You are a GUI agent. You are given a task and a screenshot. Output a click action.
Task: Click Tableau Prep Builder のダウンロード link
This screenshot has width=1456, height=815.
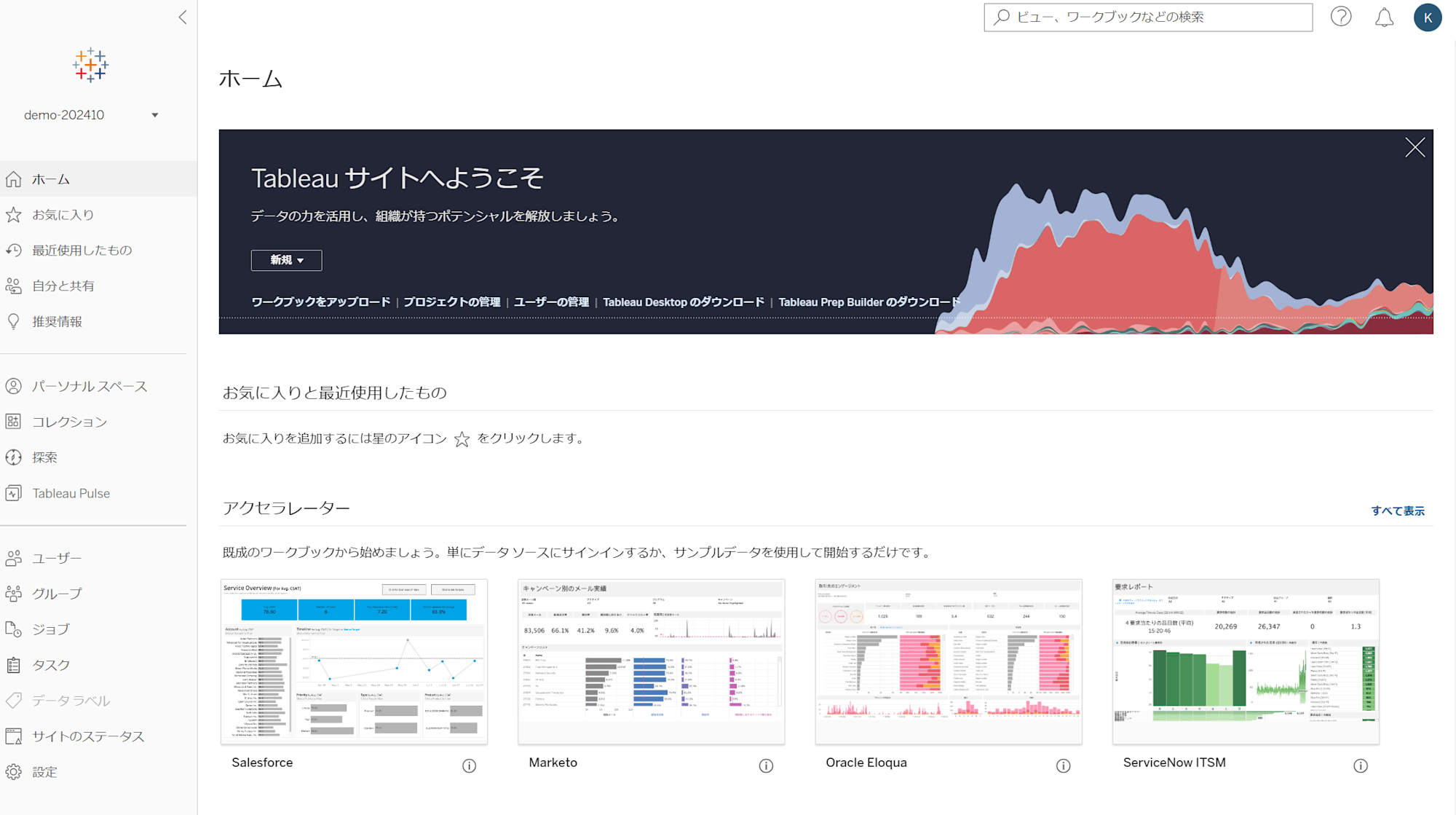click(x=869, y=302)
